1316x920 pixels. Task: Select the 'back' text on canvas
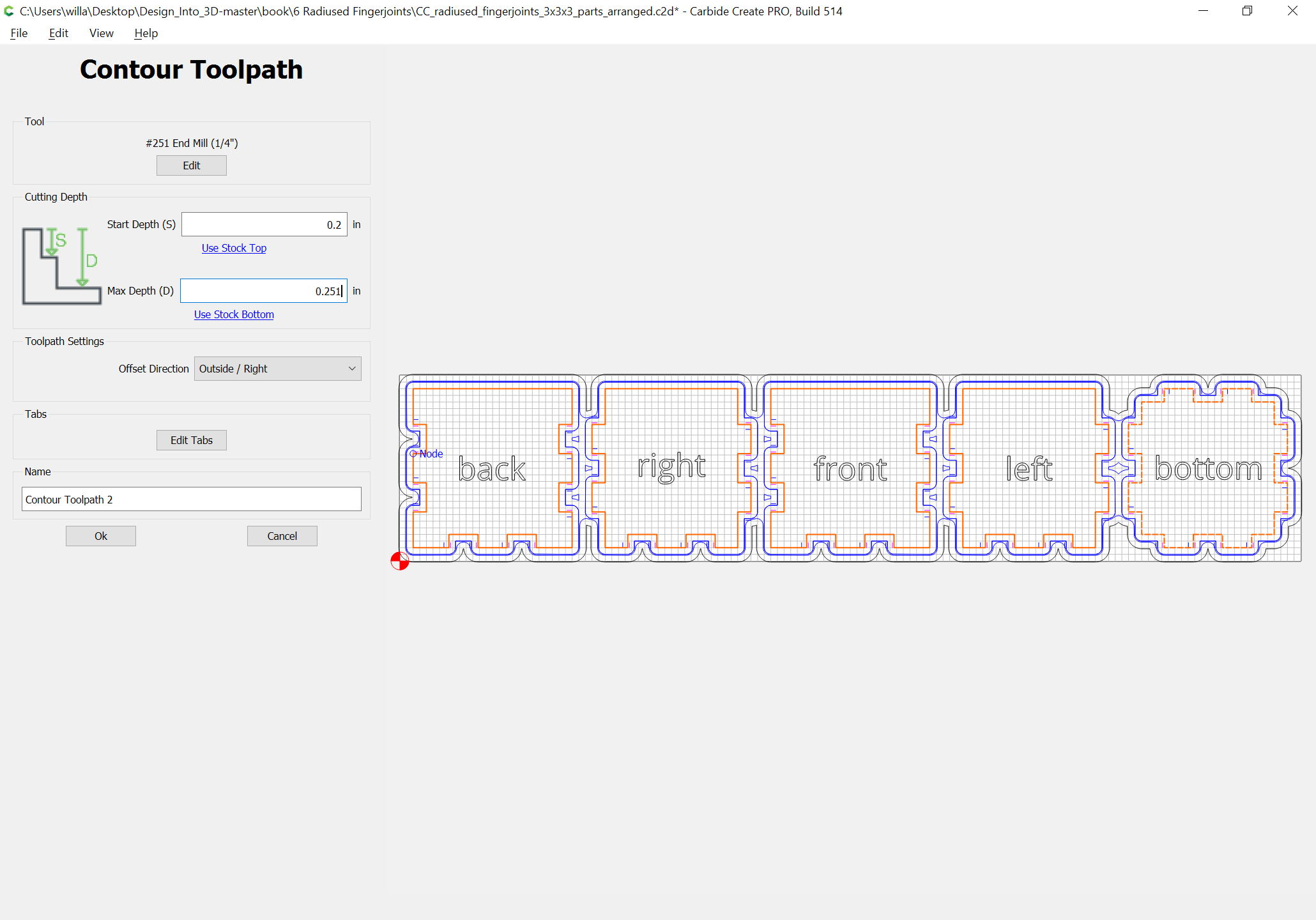coord(492,470)
